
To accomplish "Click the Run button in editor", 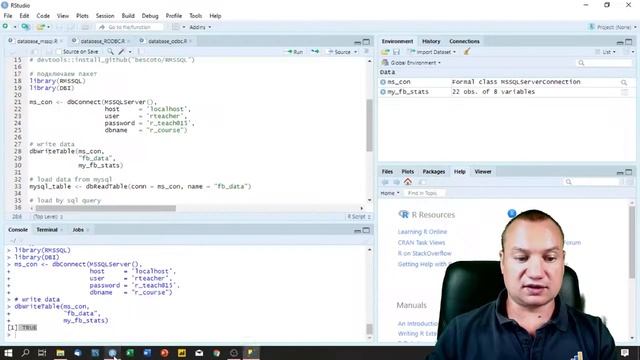I will tap(295, 52).
